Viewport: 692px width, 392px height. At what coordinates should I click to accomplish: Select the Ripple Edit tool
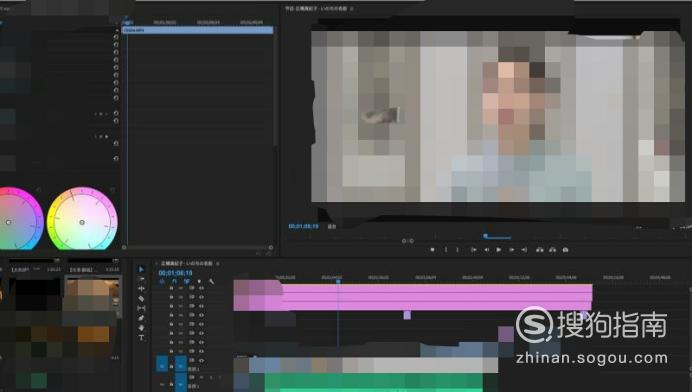pyautogui.click(x=141, y=288)
